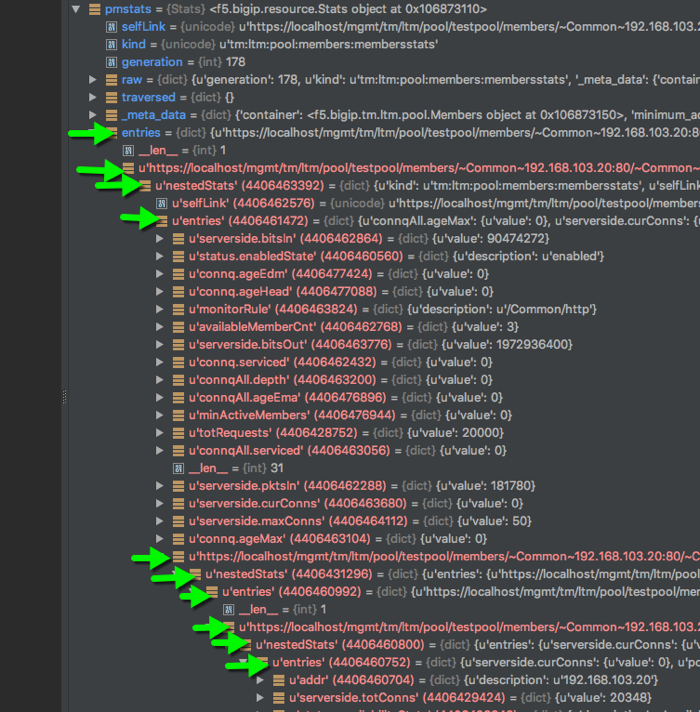Click the u'serverside.pktsIn' dict icon
Screen dimensions: 700x712
(178, 486)
